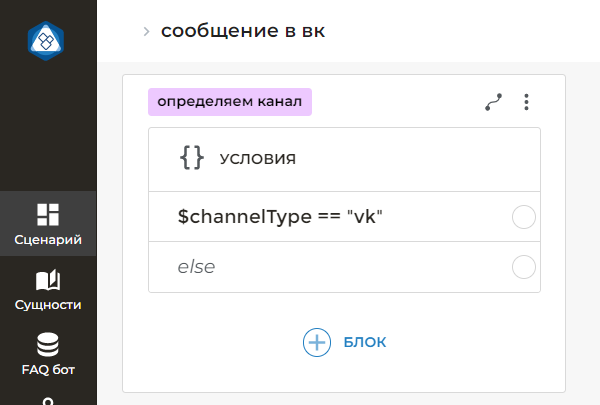Click the connection route icon on the block
The height and width of the screenshot is (405, 600).
point(493,102)
